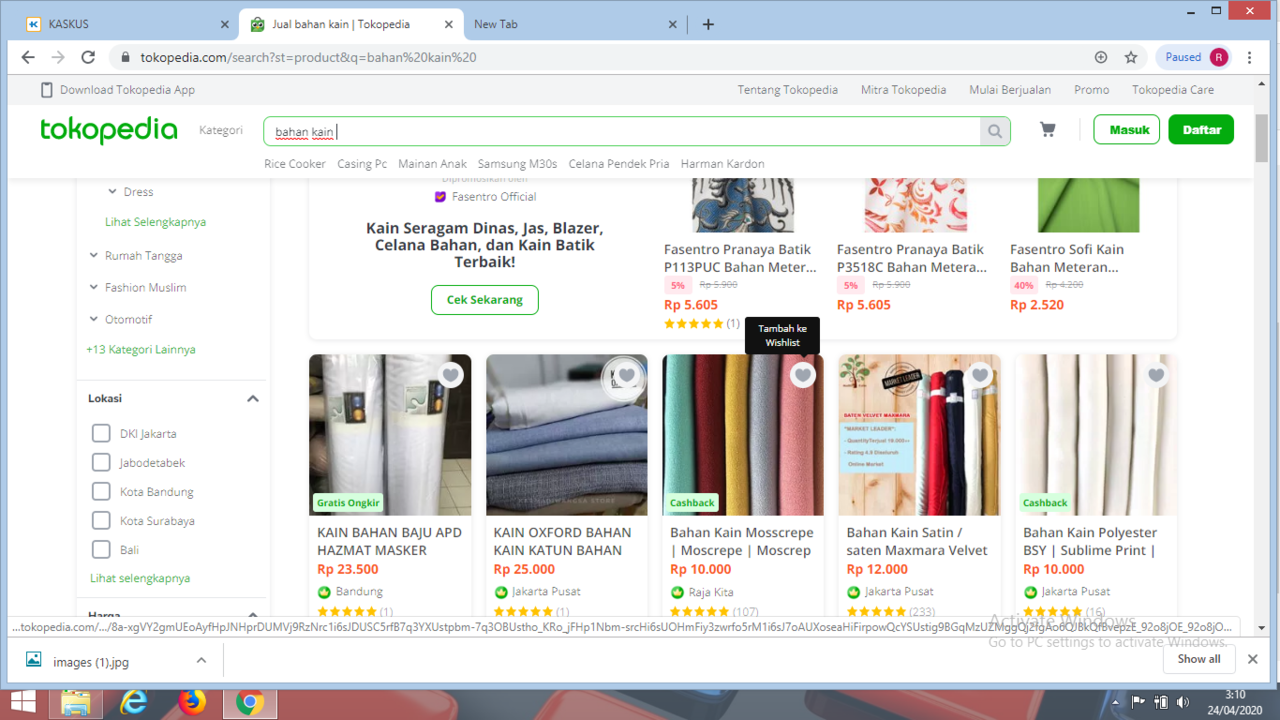Collapse the Dress category chevron

pyautogui.click(x=112, y=191)
